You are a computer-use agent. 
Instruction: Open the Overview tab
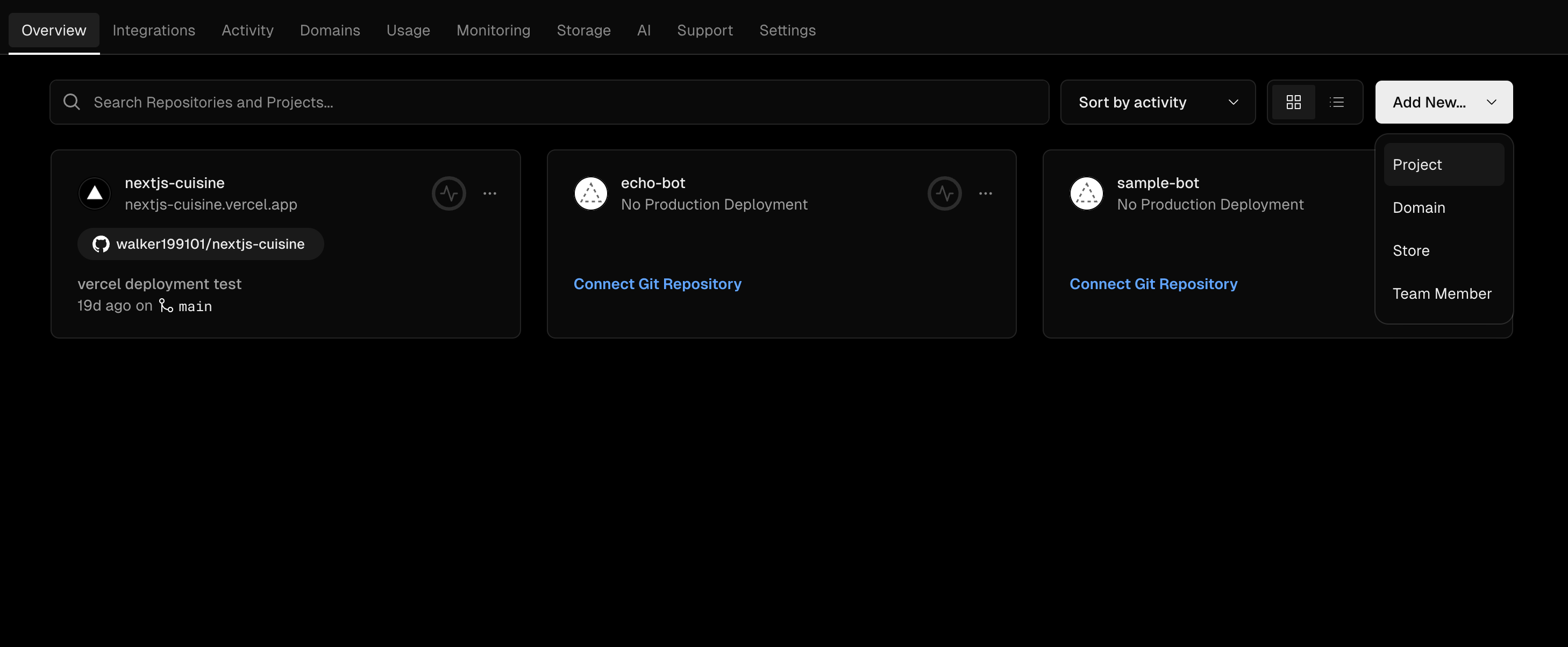click(54, 30)
